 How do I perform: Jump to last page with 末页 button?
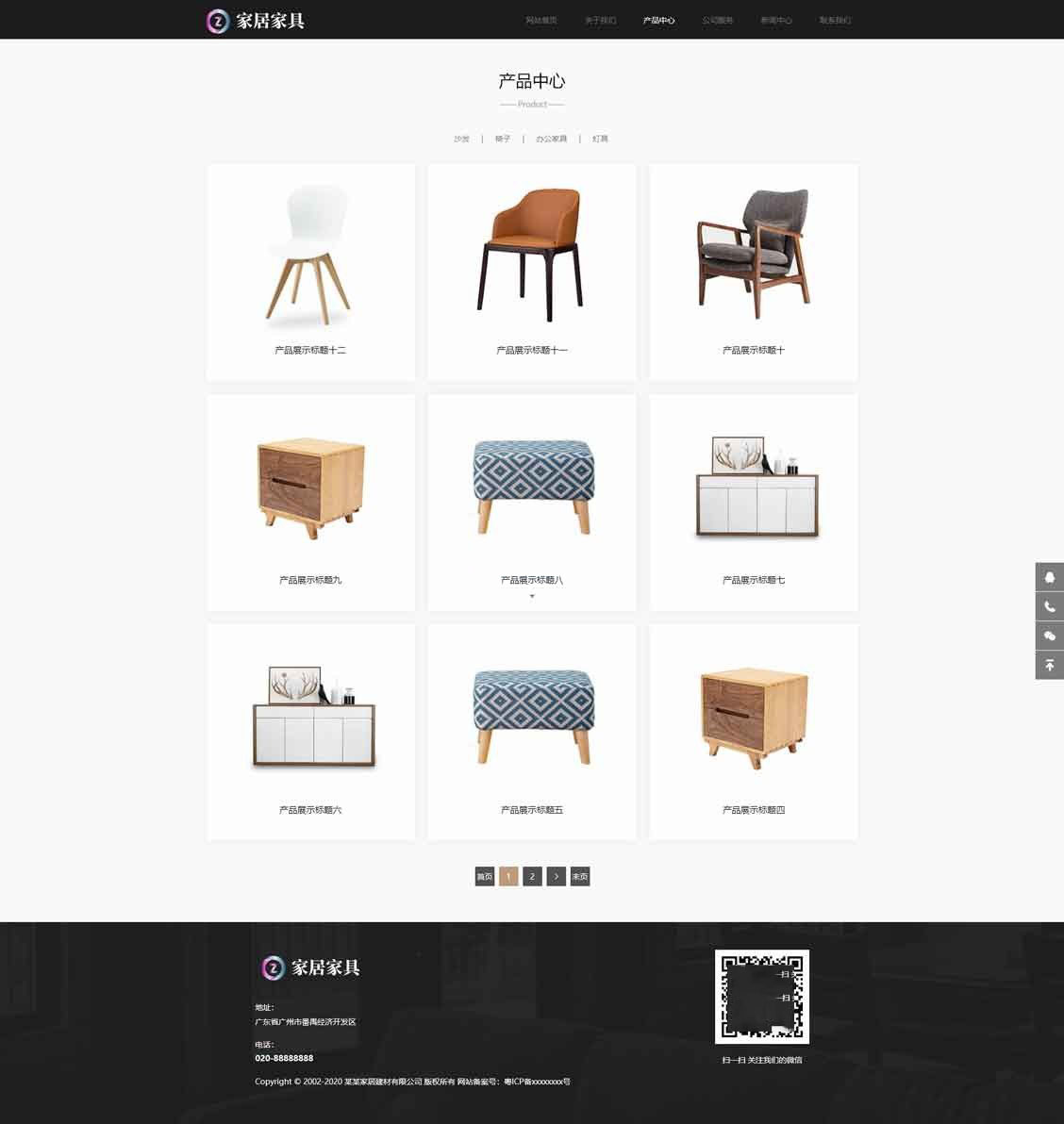point(580,876)
